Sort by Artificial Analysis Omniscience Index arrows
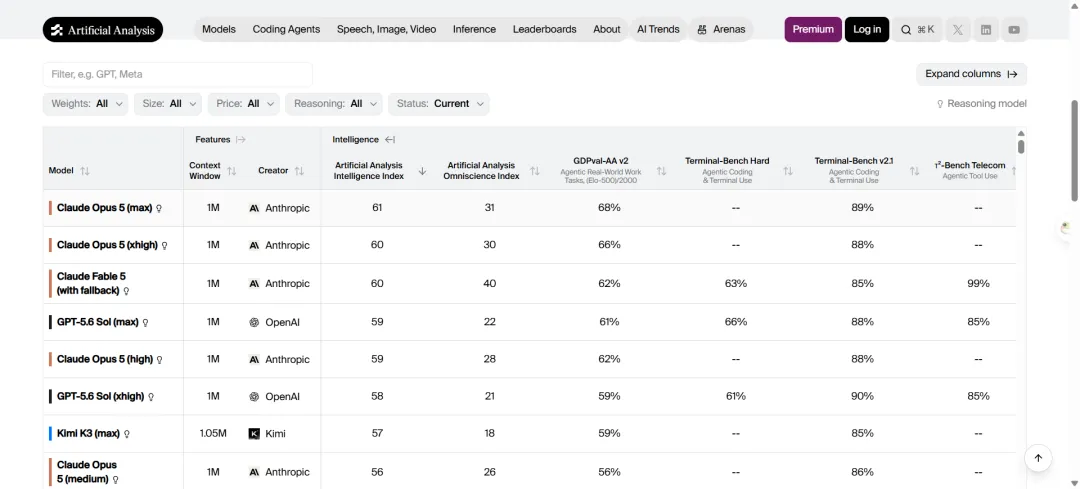The height and width of the screenshot is (489, 1080). coord(534,171)
